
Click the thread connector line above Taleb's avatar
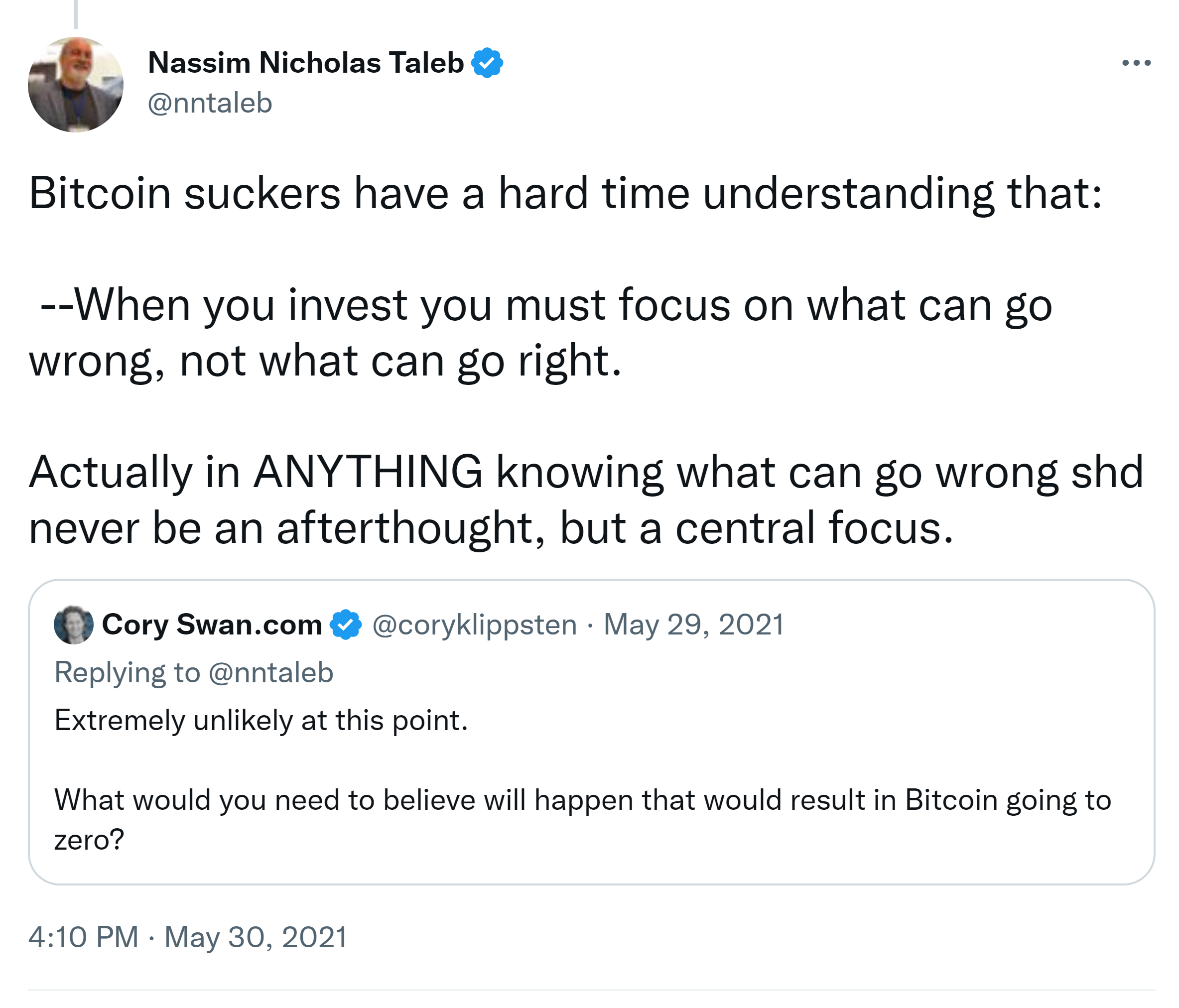pos(76,13)
